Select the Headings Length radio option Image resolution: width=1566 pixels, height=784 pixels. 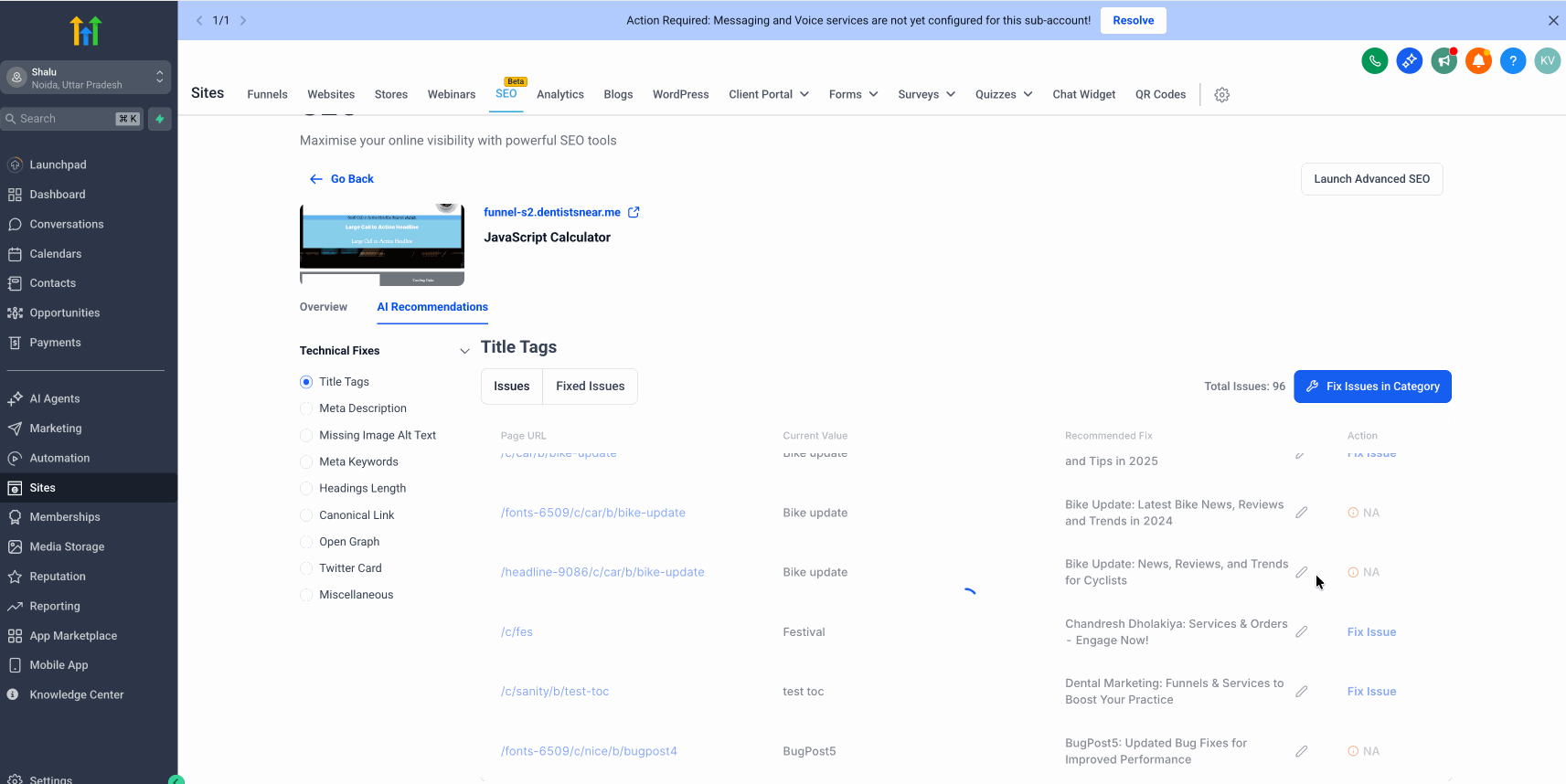click(x=306, y=488)
